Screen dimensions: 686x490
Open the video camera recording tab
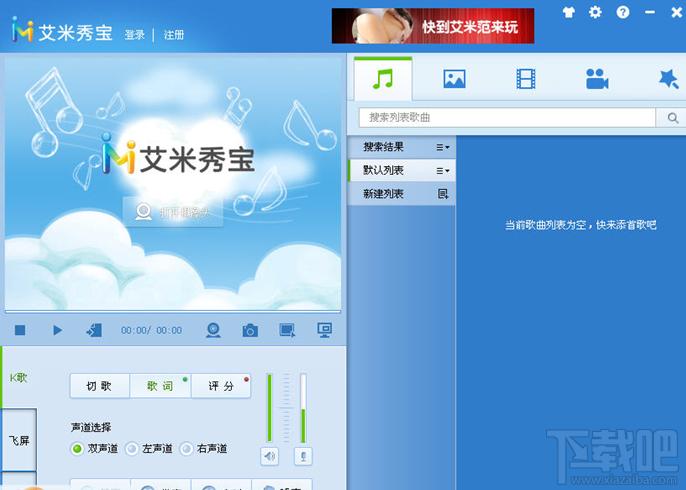click(x=597, y=79)
